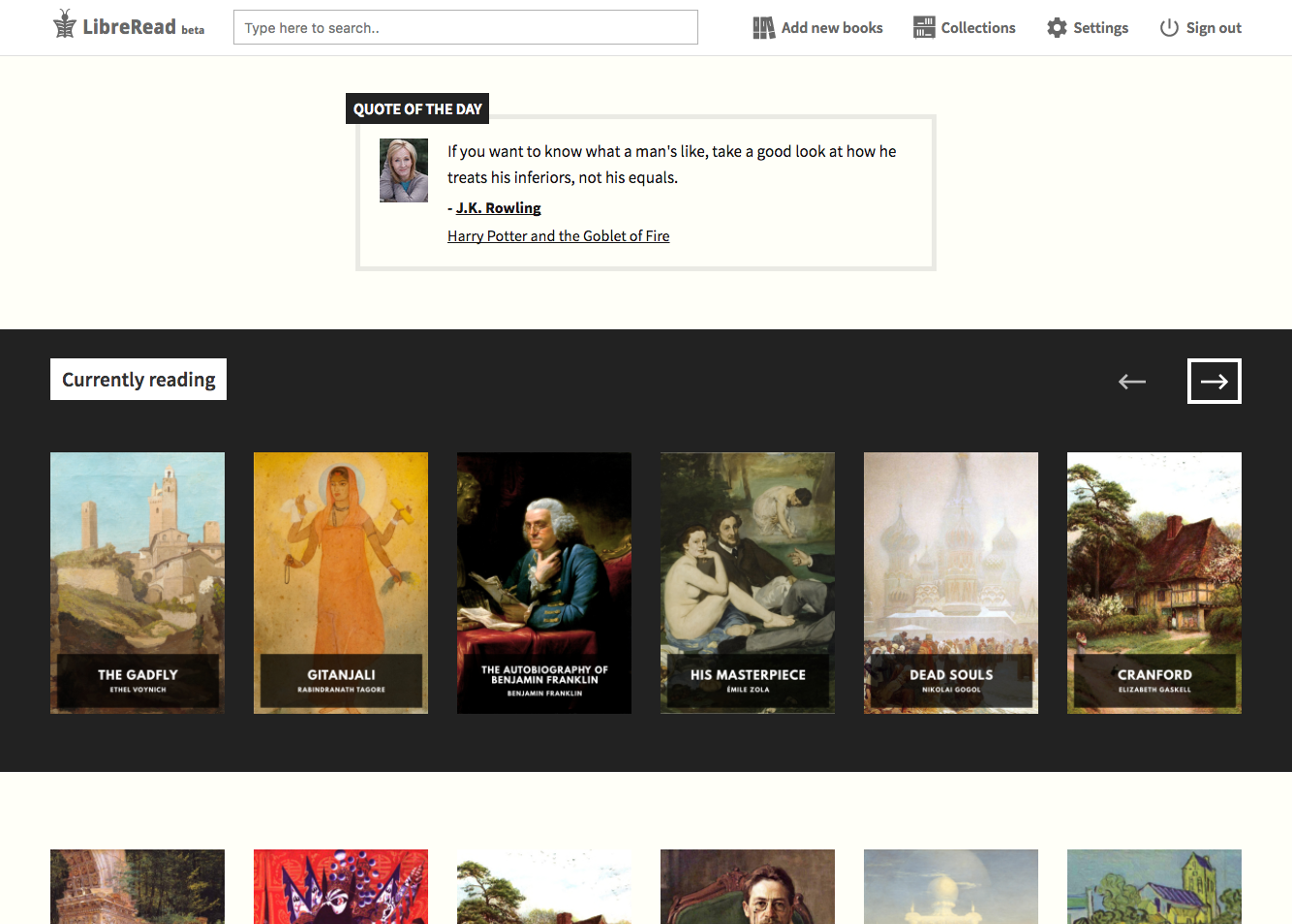Click the Sign out label
The image size is (1292, 924).
(x=1214, y=27)
